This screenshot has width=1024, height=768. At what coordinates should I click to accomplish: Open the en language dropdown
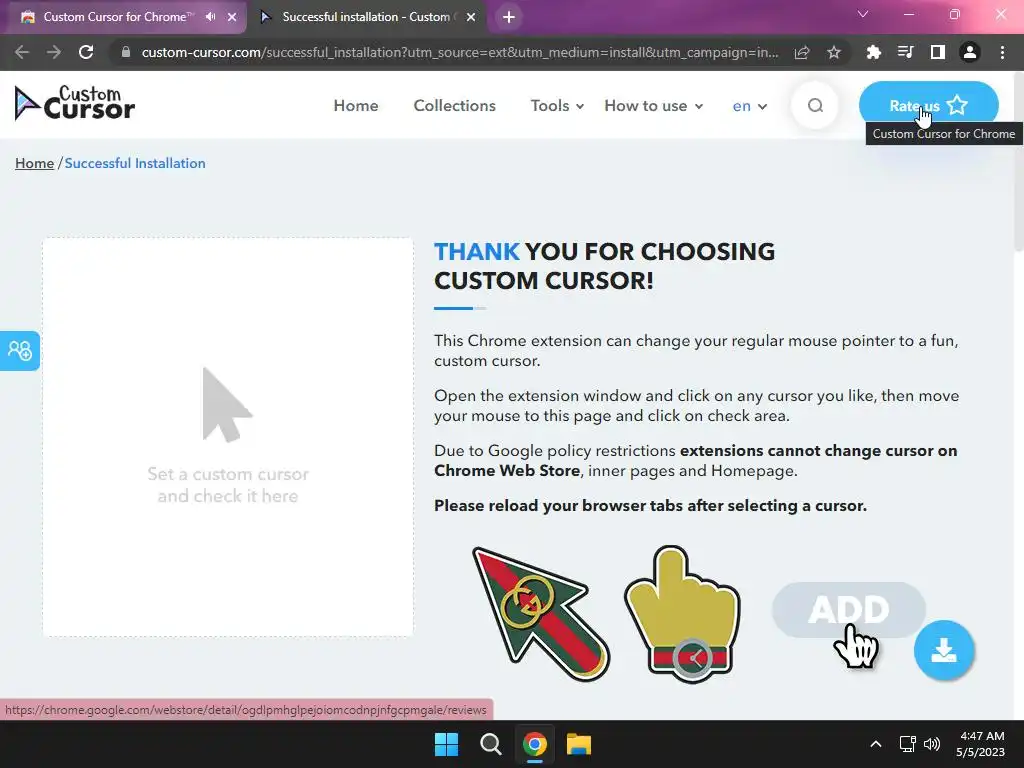click(750, 106)
